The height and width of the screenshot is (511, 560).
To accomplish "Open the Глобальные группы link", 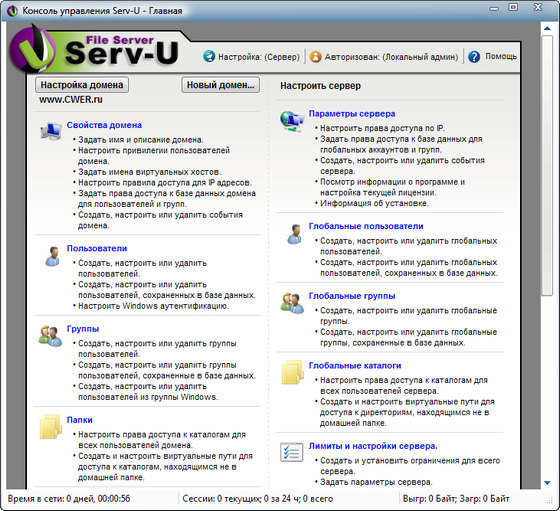I will [x=352, y=296].
